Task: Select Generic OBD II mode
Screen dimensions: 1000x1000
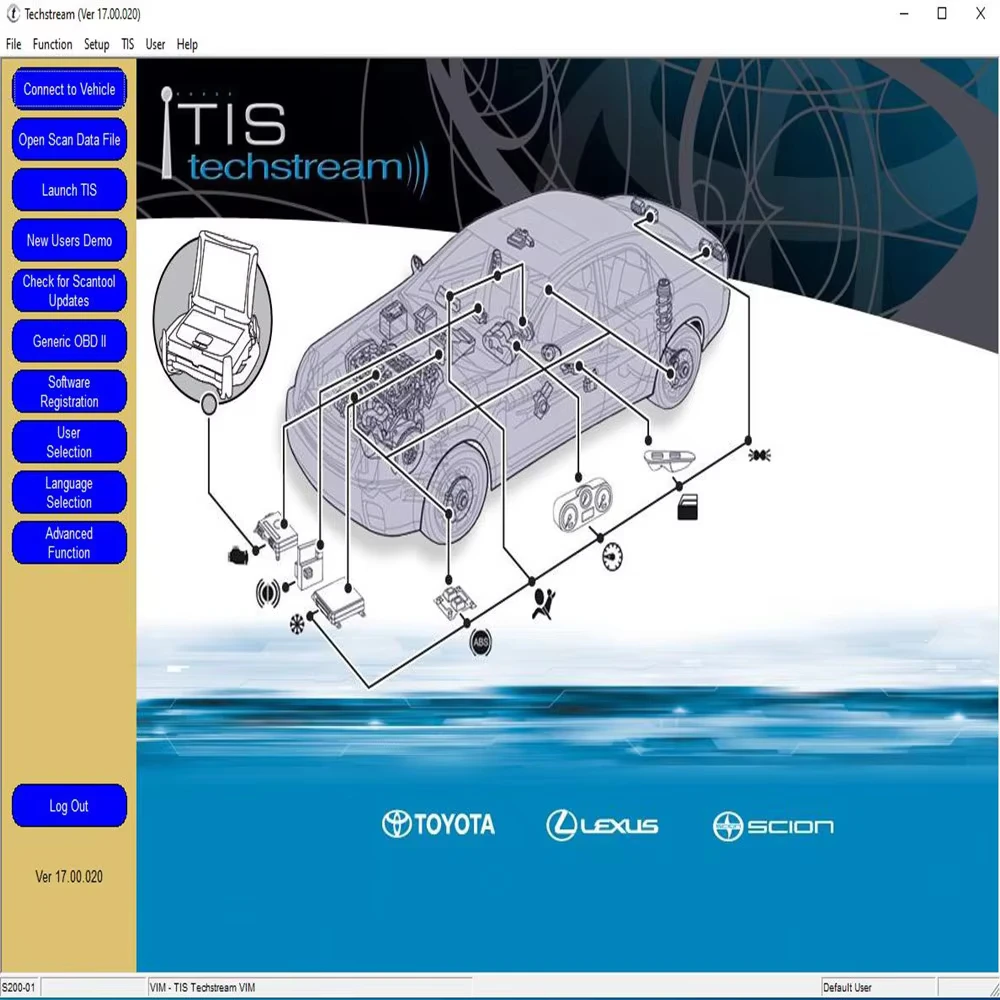Action: point(69,341)
